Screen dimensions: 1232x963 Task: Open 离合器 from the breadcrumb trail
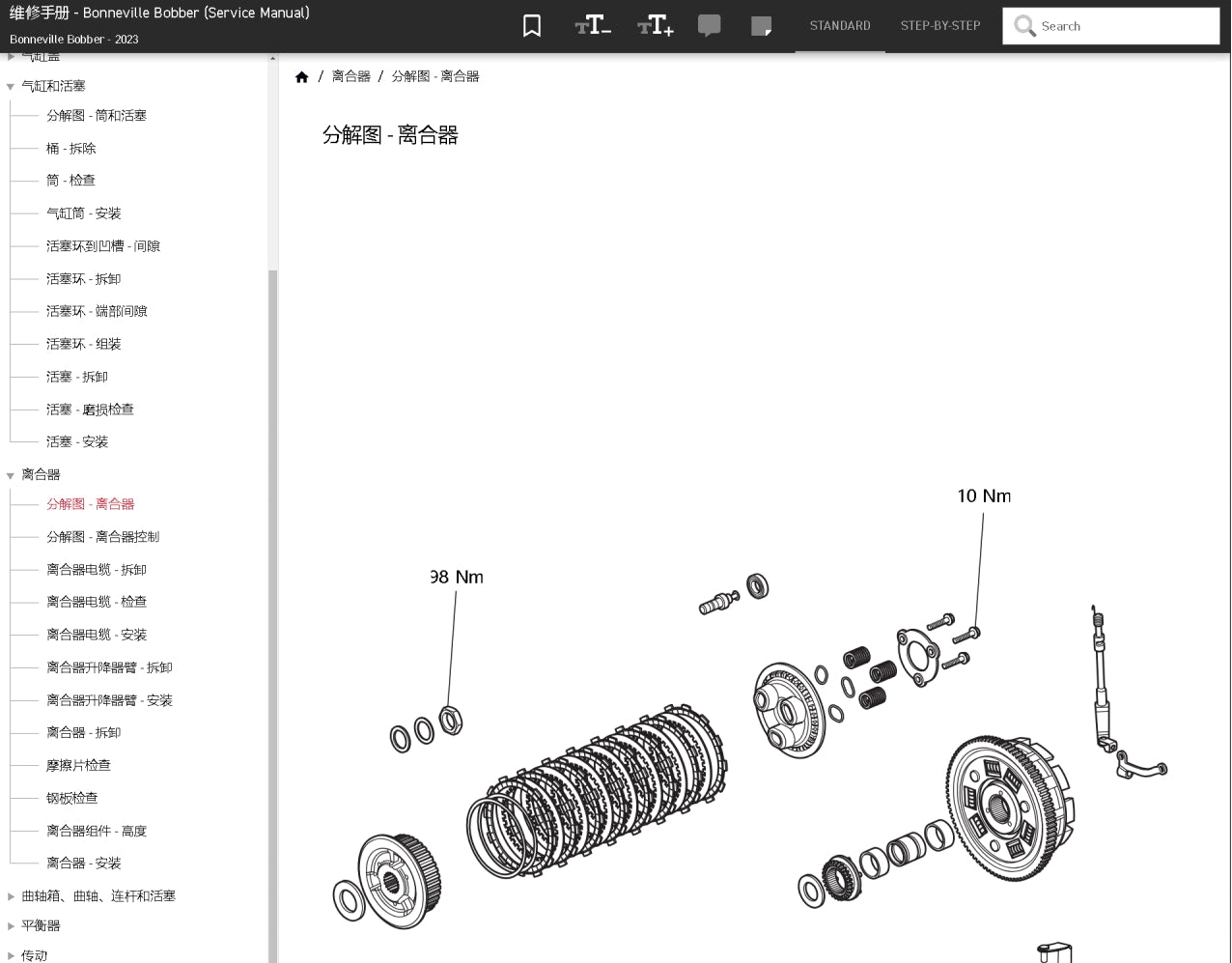[x=350, y=76]
